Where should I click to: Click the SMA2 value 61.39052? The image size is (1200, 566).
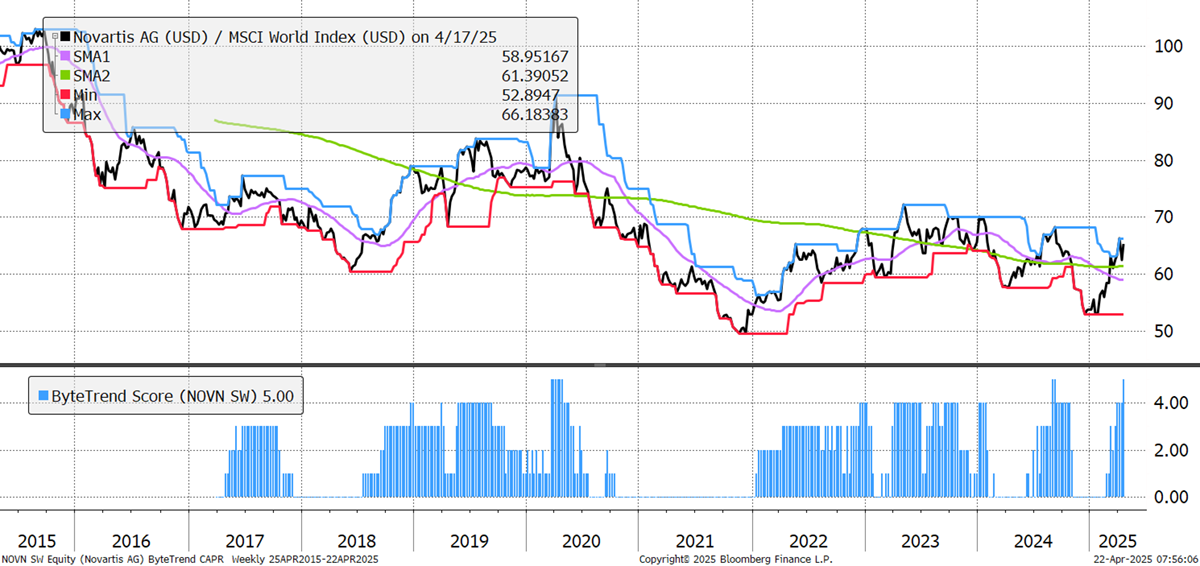pyautogui.click(x=534, y=75)
